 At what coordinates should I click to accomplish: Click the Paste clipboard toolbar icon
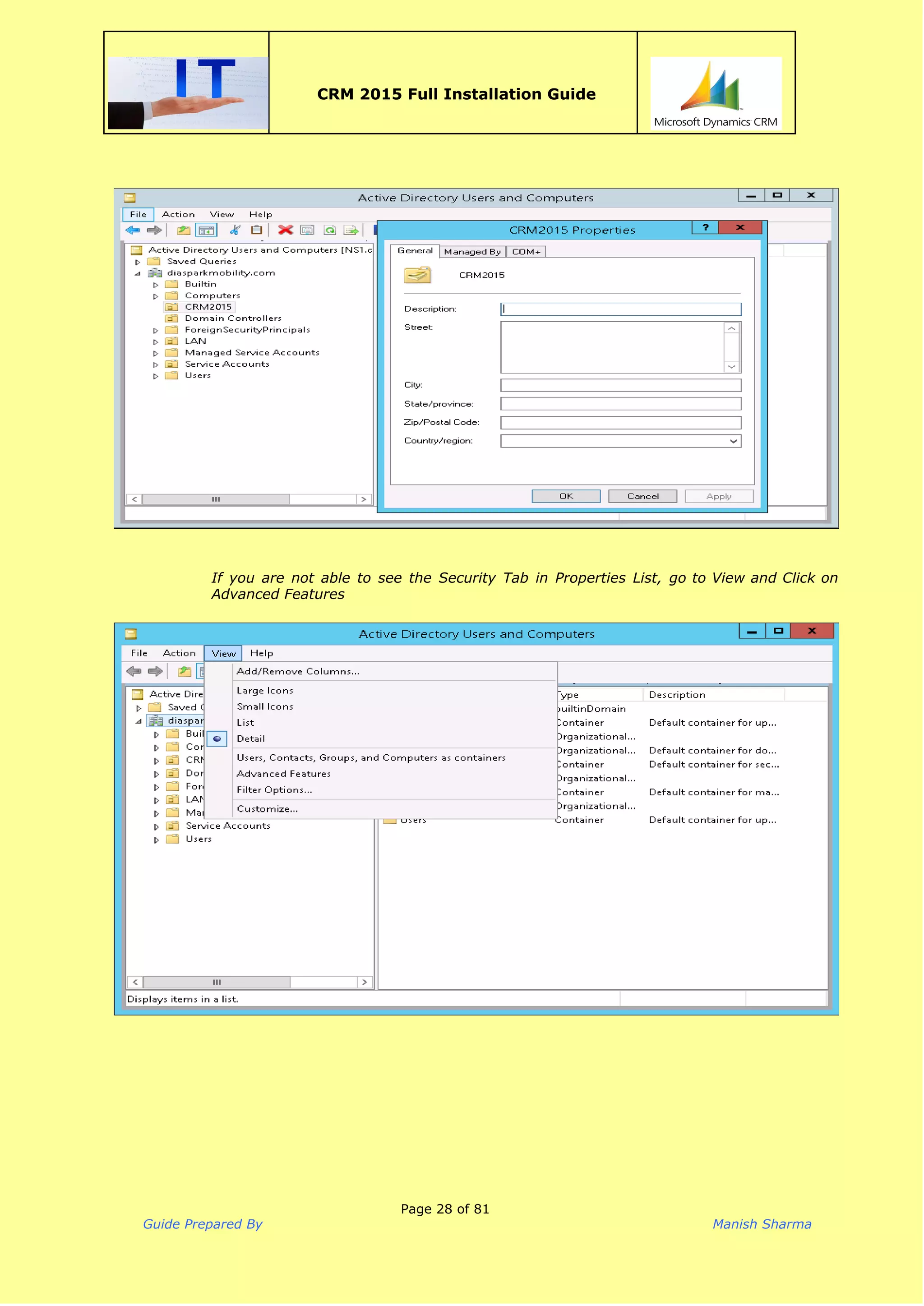point(257,231)
